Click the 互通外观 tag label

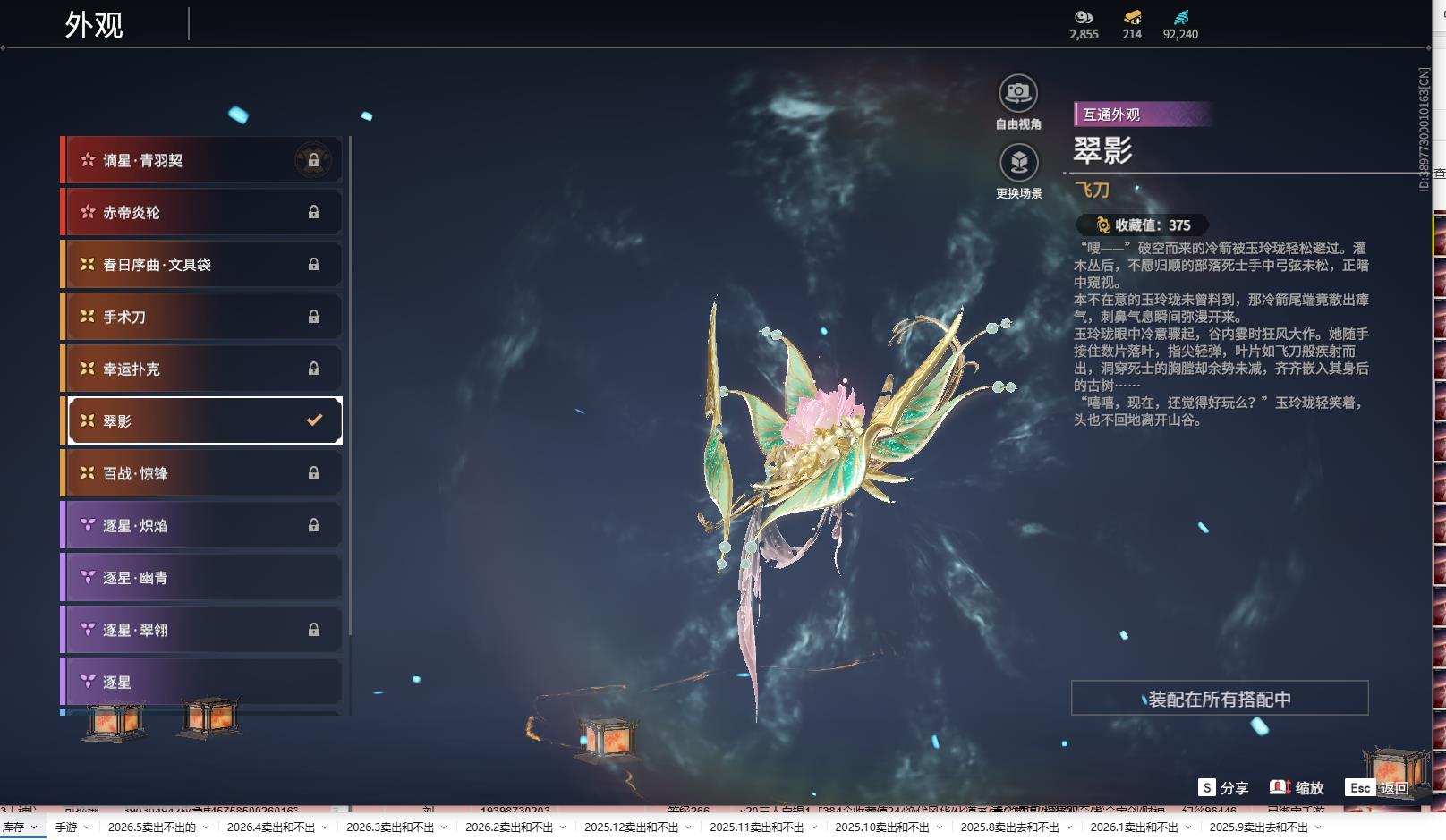1142,115
